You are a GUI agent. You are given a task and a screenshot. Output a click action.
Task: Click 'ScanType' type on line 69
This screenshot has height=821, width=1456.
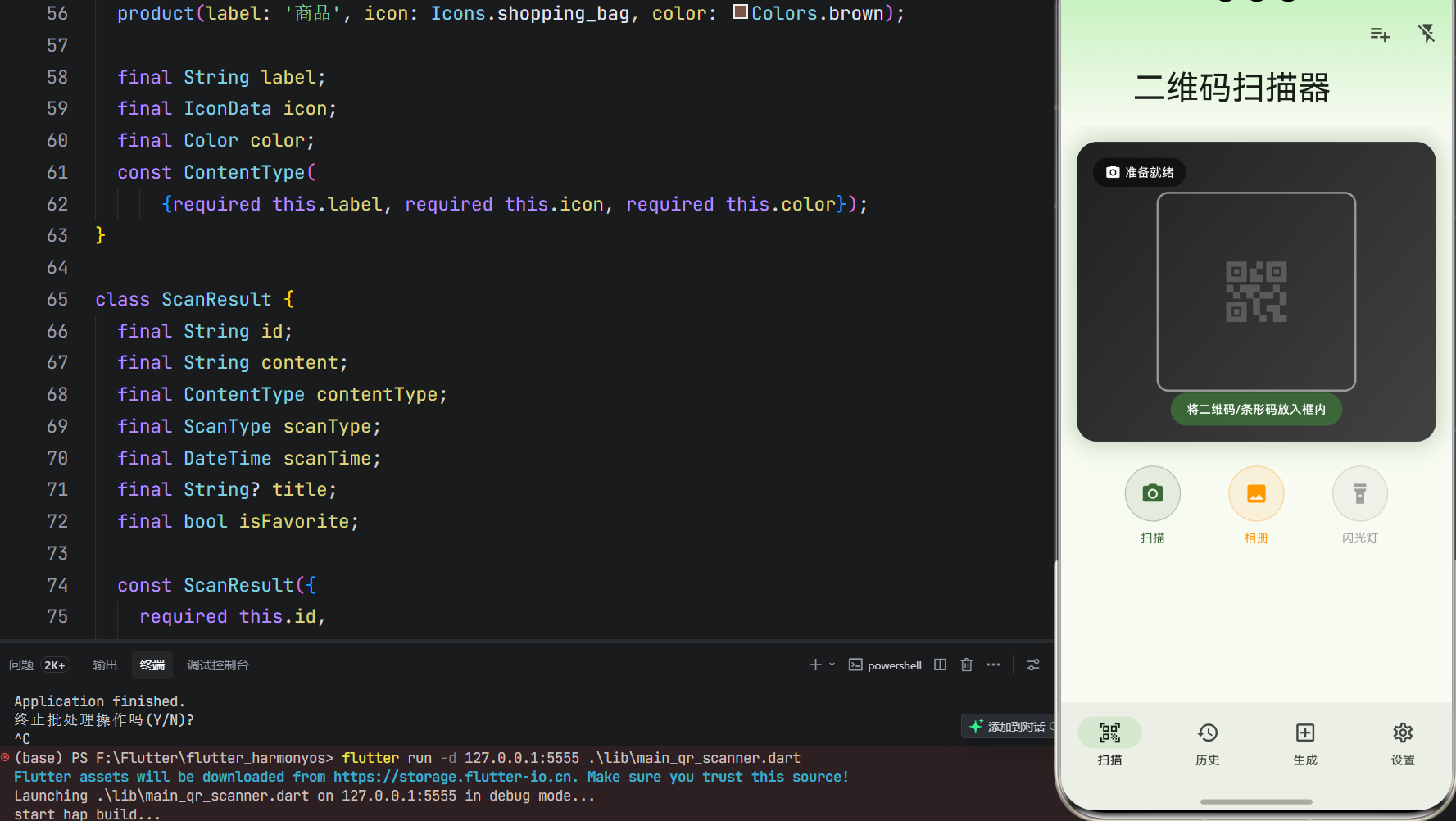coord(228,426)
